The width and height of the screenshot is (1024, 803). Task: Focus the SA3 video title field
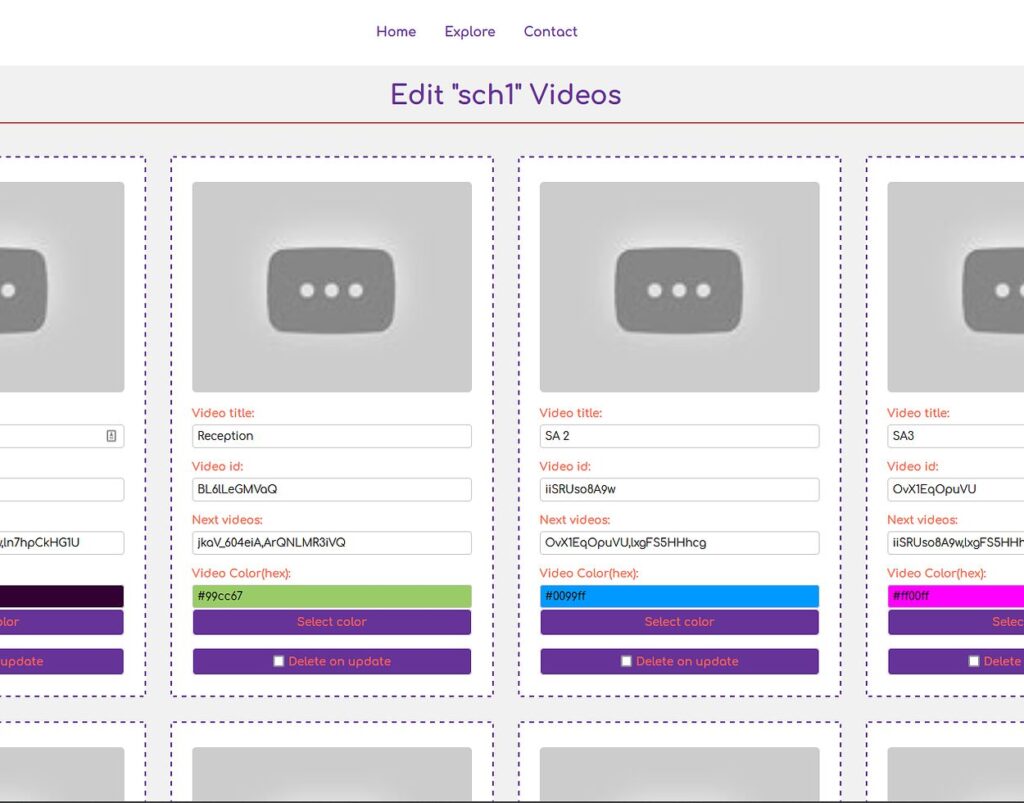click(955, 436)
